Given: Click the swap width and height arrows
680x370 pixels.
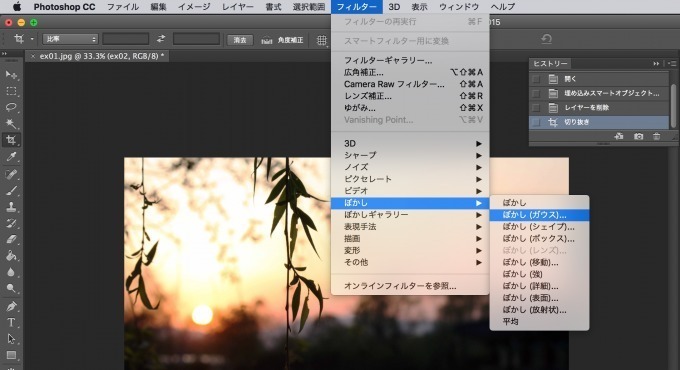Looking at the screenshot, I should [x=161, y=39].
